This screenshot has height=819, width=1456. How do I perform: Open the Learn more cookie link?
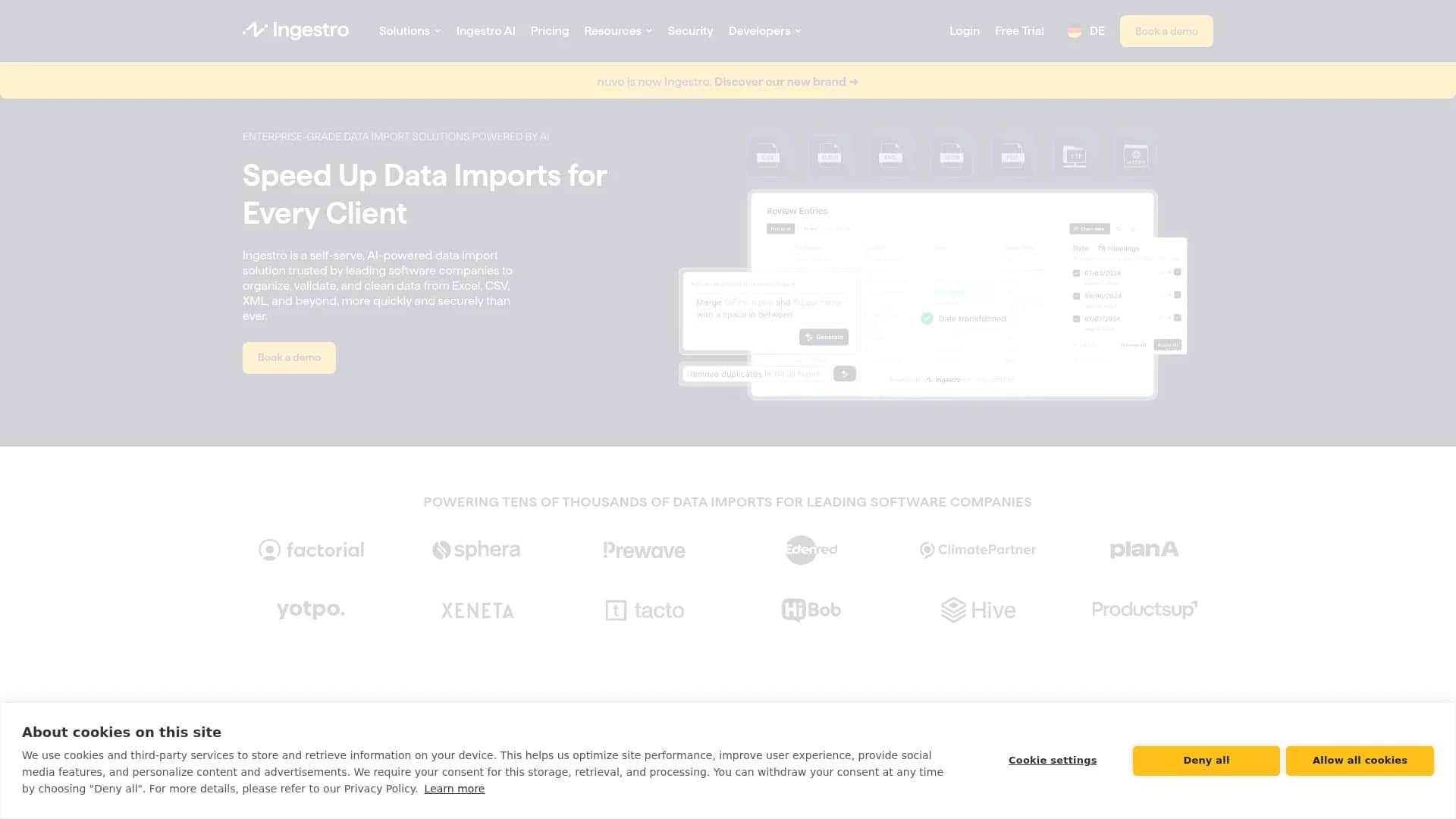454,789
